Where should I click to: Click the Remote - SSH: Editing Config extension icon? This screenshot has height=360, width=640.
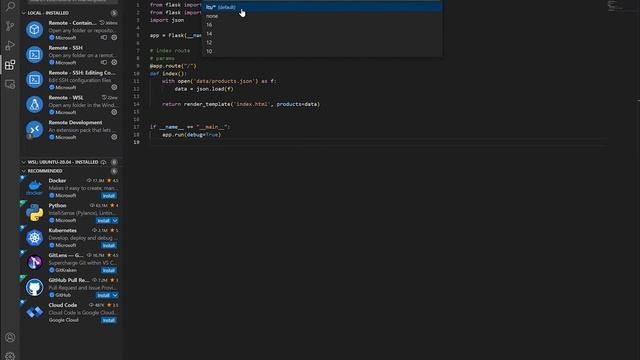coord(34,79)
